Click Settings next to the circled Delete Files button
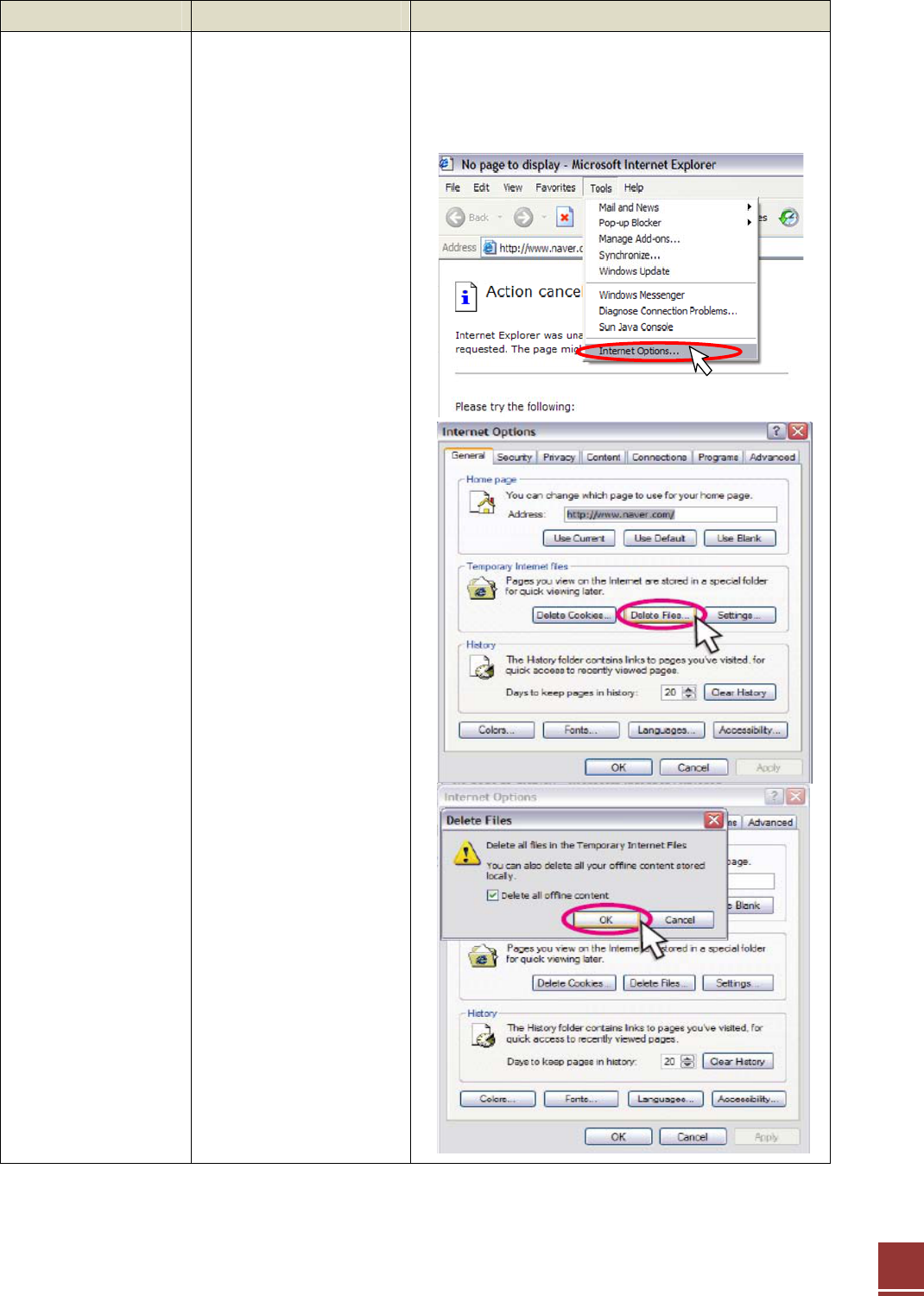This screenshot has width=924, height=1296. 739,615
